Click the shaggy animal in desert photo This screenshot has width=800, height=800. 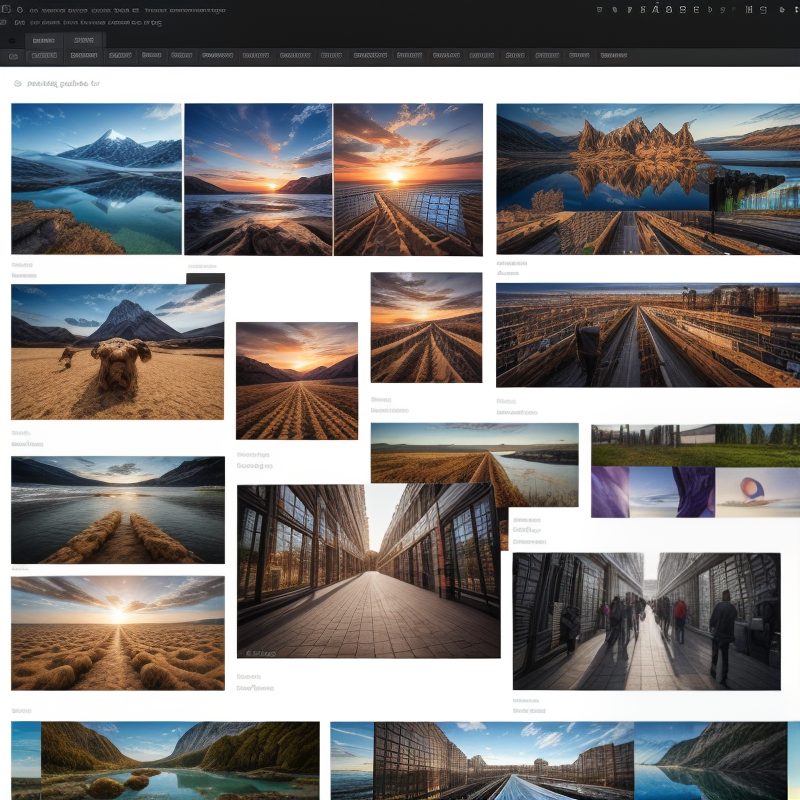117,351
